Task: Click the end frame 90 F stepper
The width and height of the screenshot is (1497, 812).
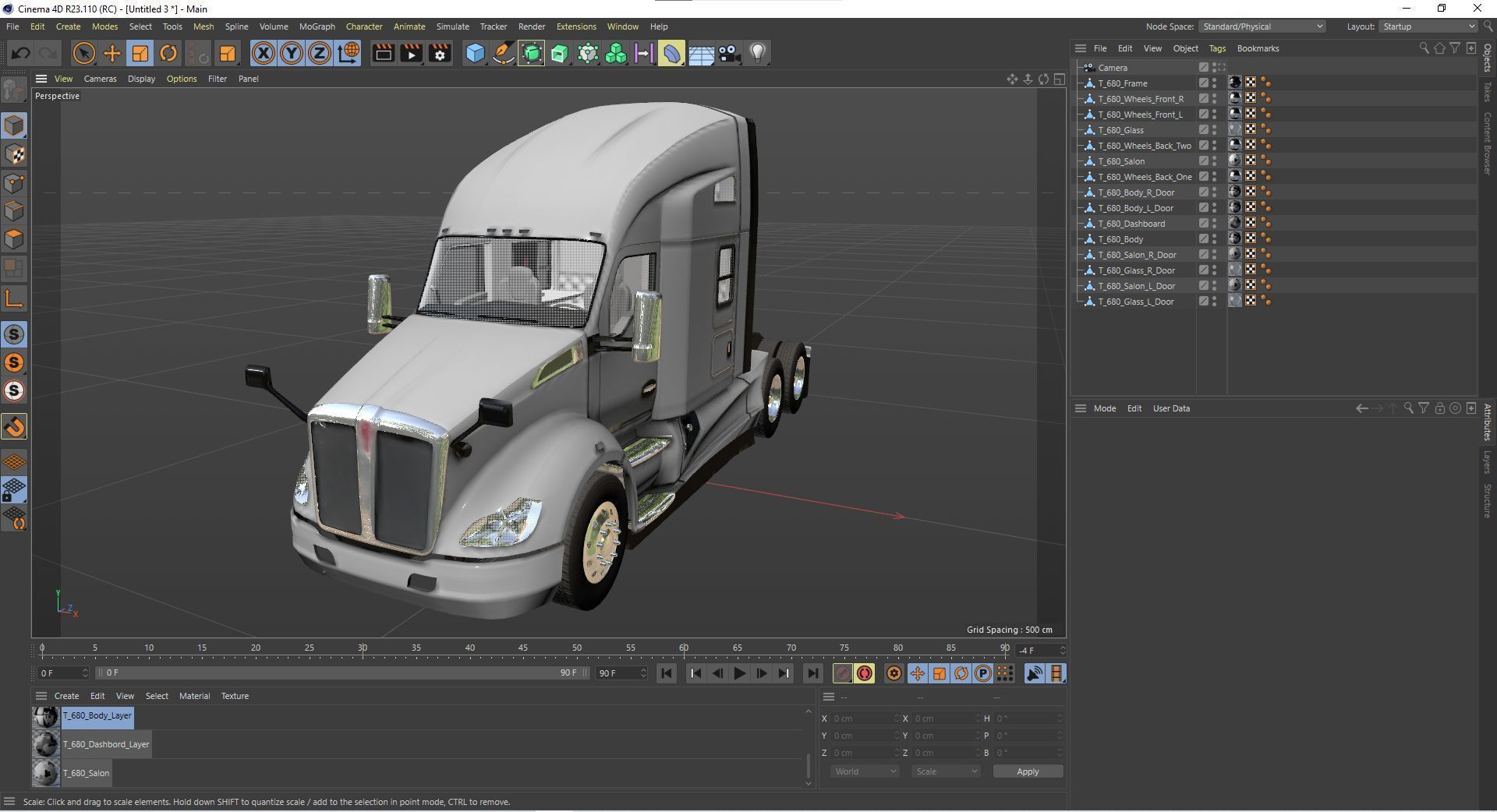Action: pos(644,673)
